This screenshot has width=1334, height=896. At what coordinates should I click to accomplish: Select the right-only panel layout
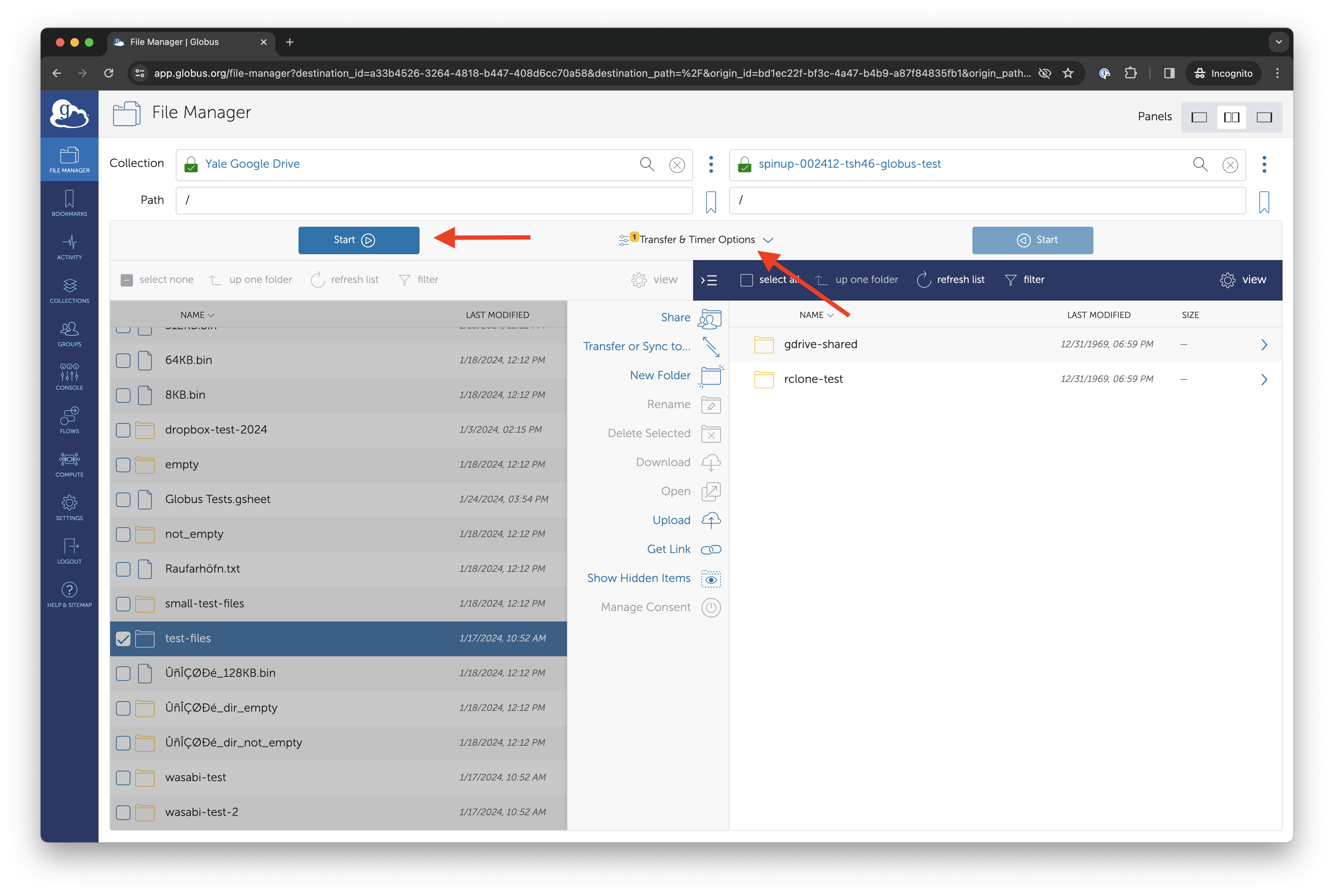(x=1264, y=117)
